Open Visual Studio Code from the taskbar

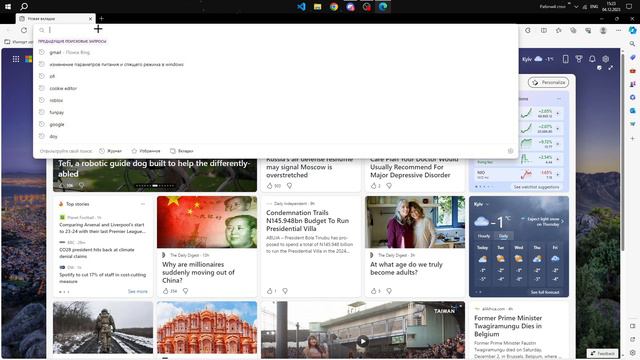coord(301,7)
